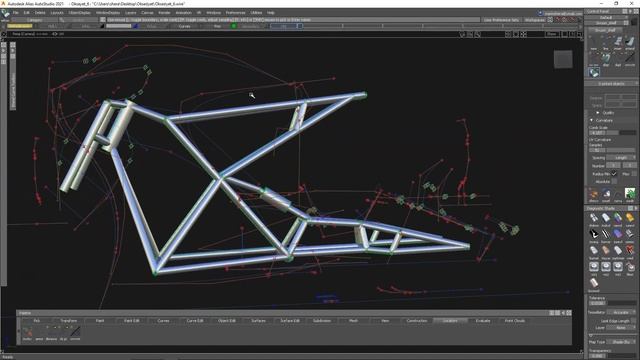Collapse the Curvature section
The height and width of the screenshot is (360, 640).
[x=591, y=120]
